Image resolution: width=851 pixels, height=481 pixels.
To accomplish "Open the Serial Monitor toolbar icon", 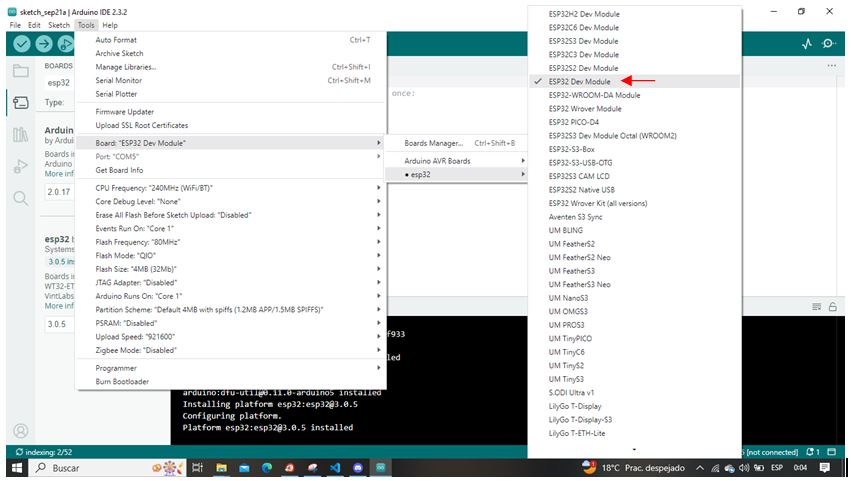I will click(x=829, y=44).
